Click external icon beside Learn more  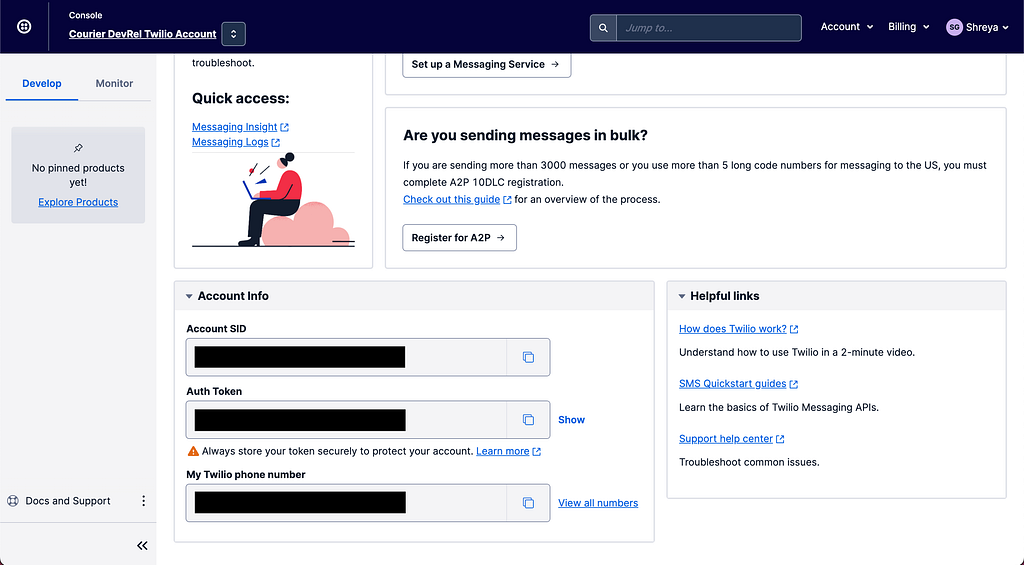(x=536, y=452)
